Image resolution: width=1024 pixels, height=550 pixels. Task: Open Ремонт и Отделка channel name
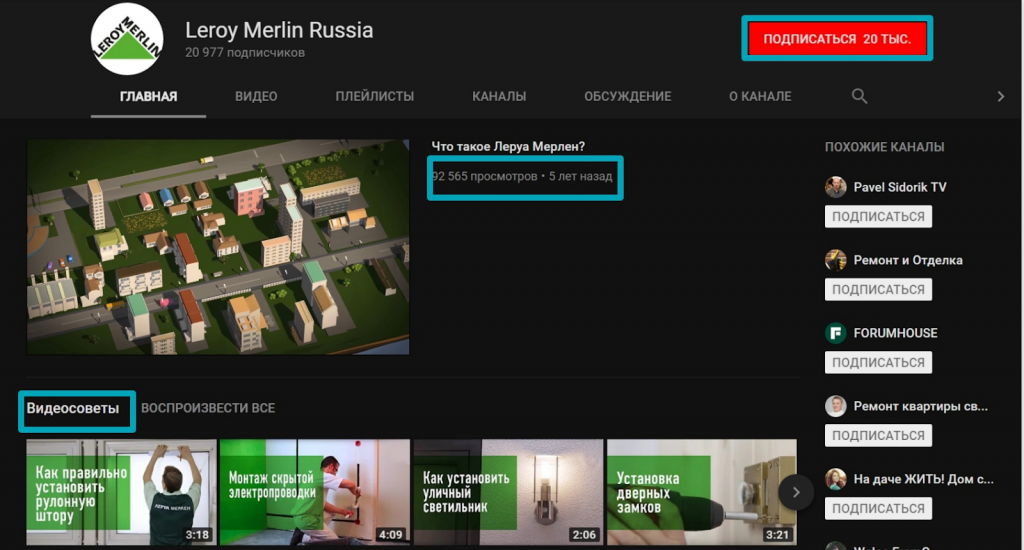[x=908, y=260]
